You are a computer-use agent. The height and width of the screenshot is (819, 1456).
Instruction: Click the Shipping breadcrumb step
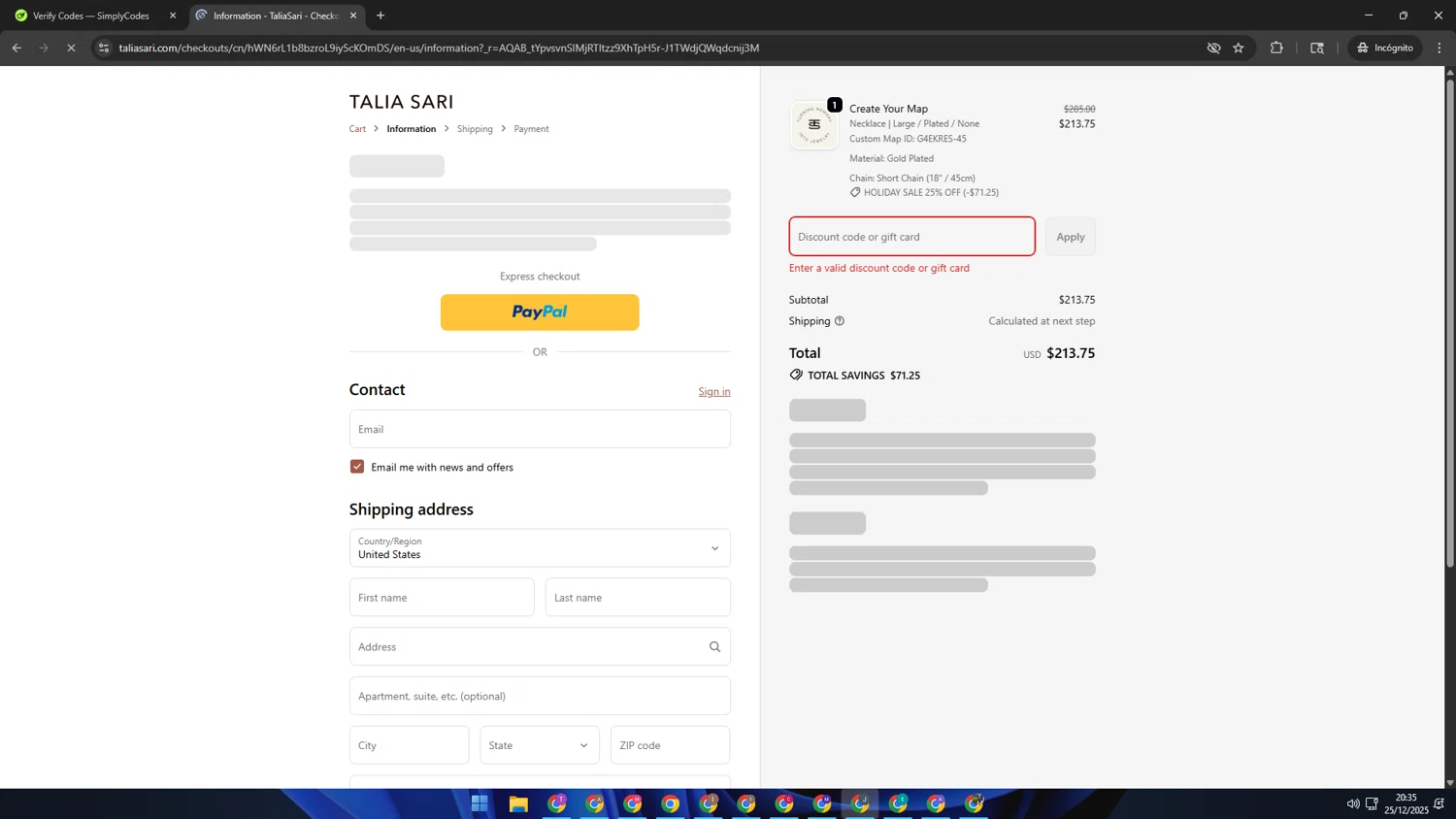point(475,129)
